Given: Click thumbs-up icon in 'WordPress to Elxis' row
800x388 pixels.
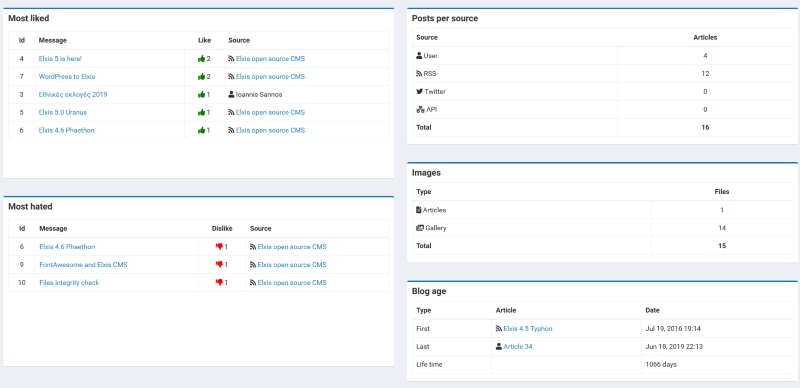Looking at the screenshot, I should [x=201, y=77].
